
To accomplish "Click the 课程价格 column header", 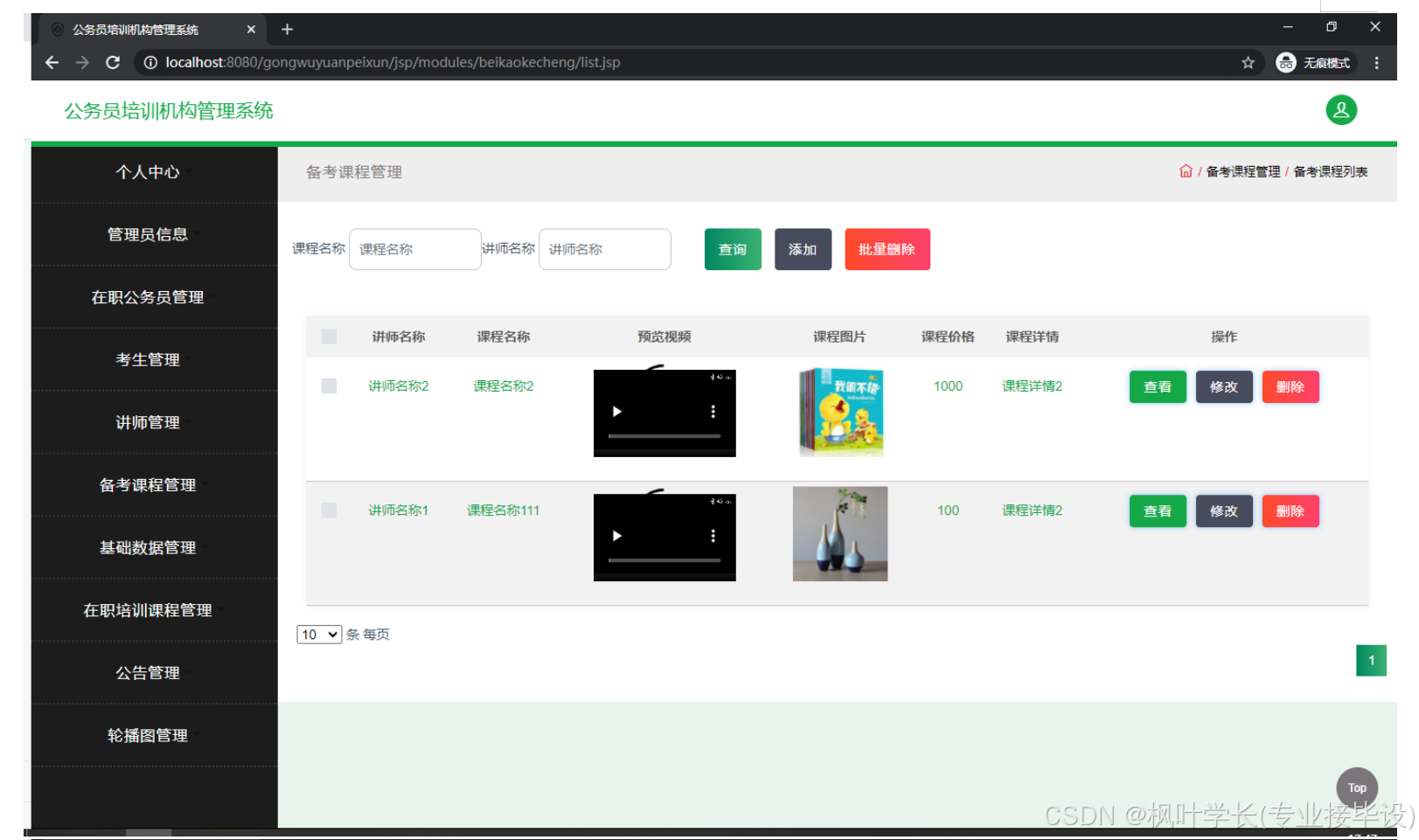I will coord(948,337).
